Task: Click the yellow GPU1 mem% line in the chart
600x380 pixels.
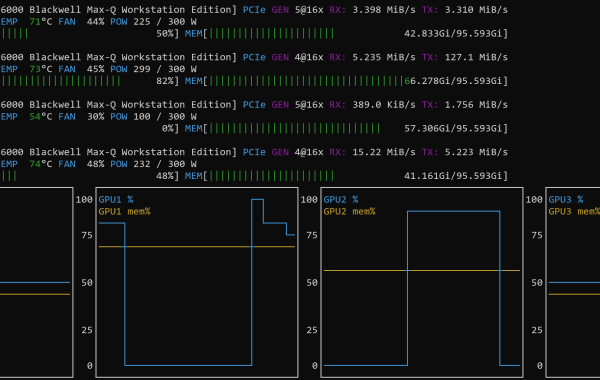Action: pos(197,247)
